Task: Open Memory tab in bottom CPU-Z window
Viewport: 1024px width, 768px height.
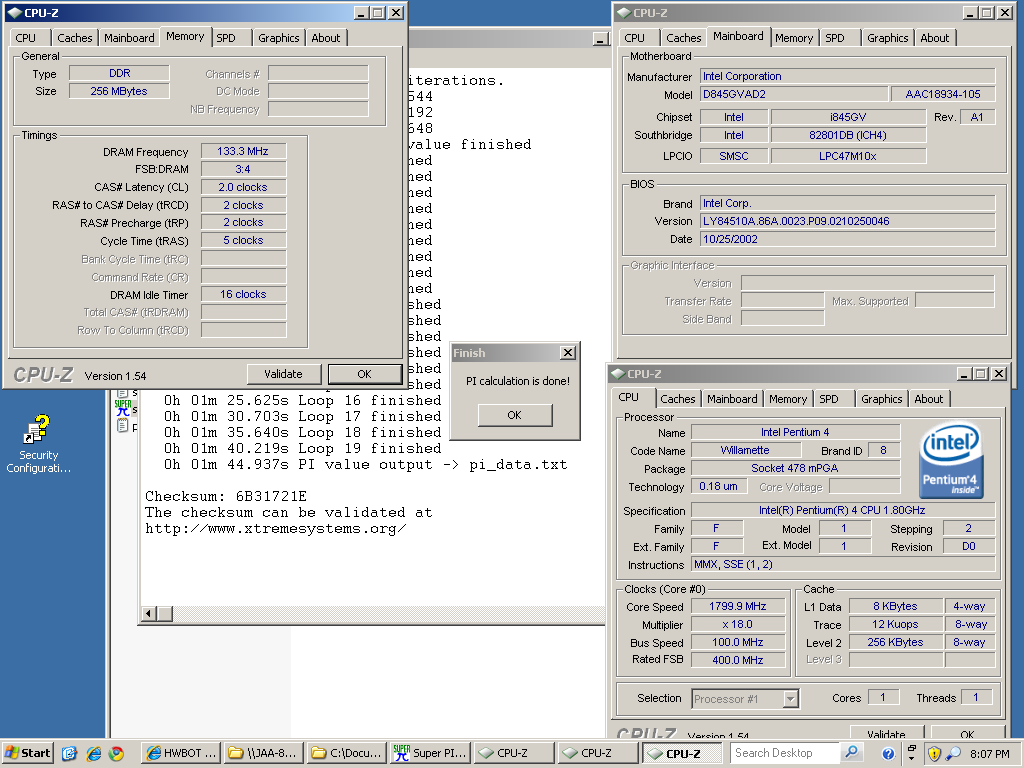Action: point(788,399)
